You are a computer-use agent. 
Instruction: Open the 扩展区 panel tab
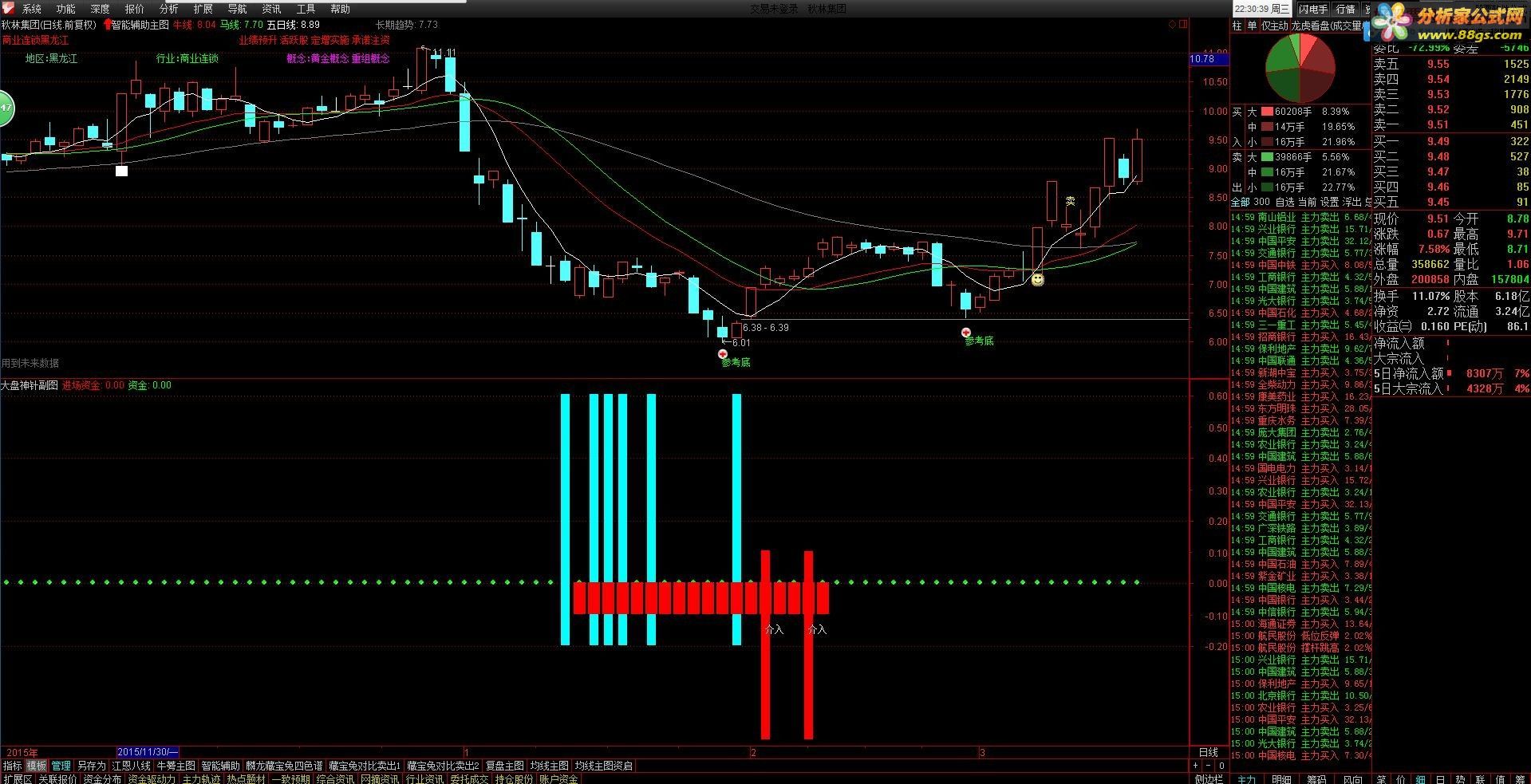coord(18,778)
